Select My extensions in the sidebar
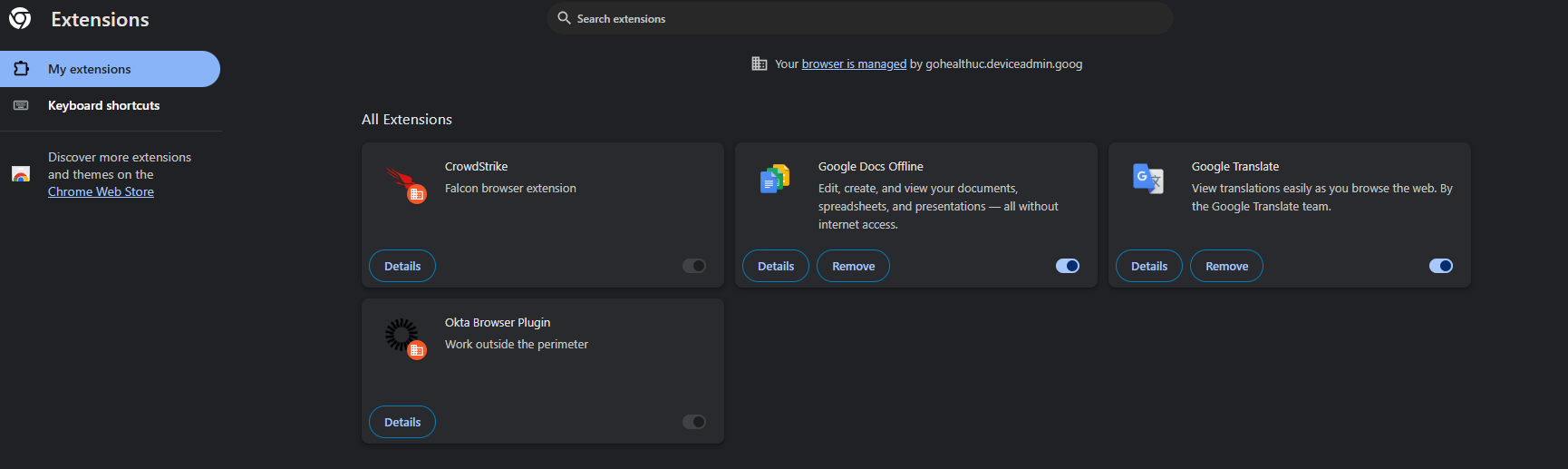This screenshot has height=469, width=1568. pyautogui.click(x=110, y=69)
